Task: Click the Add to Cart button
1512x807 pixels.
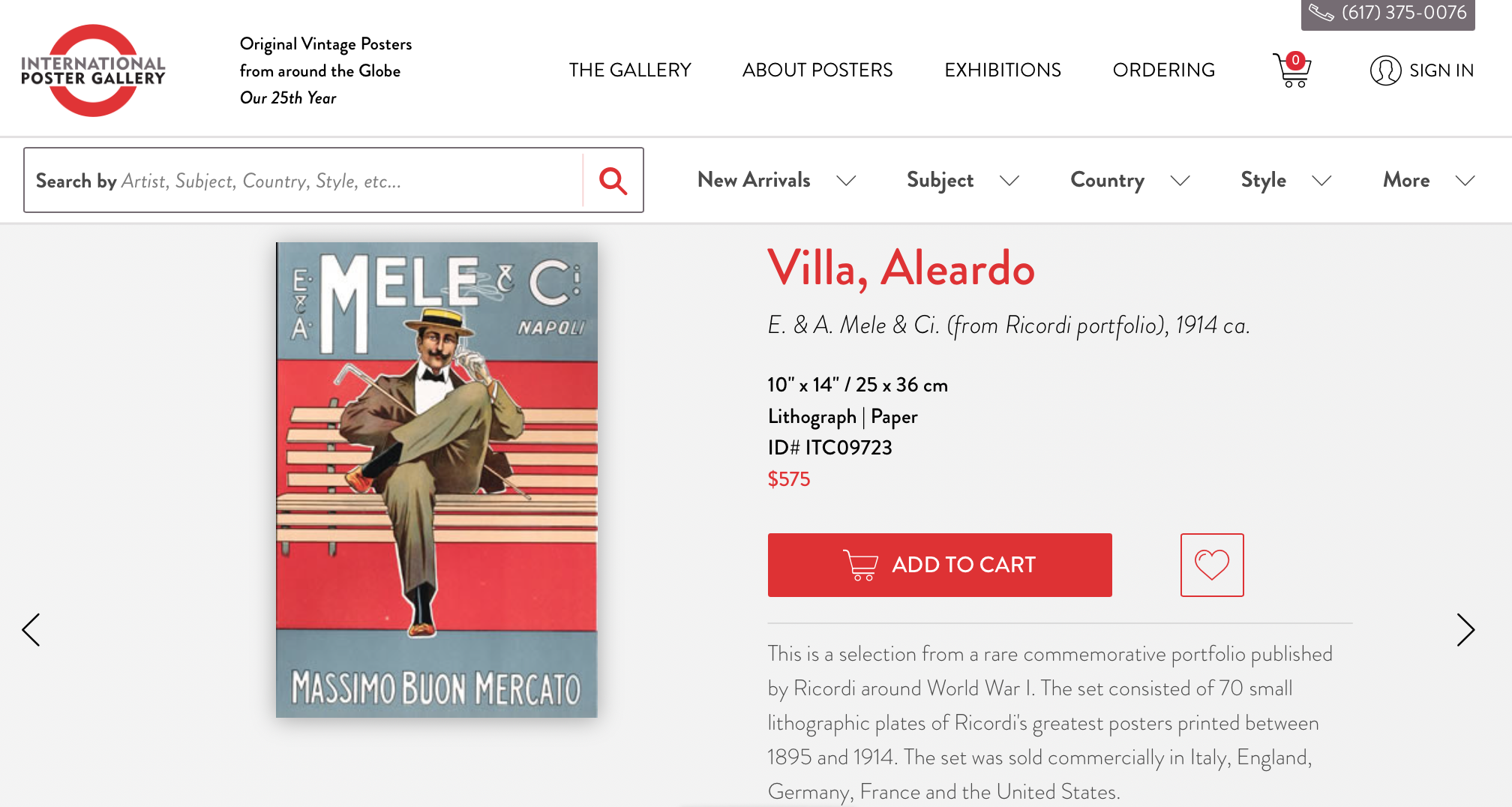Action: [x=940, y=565]
